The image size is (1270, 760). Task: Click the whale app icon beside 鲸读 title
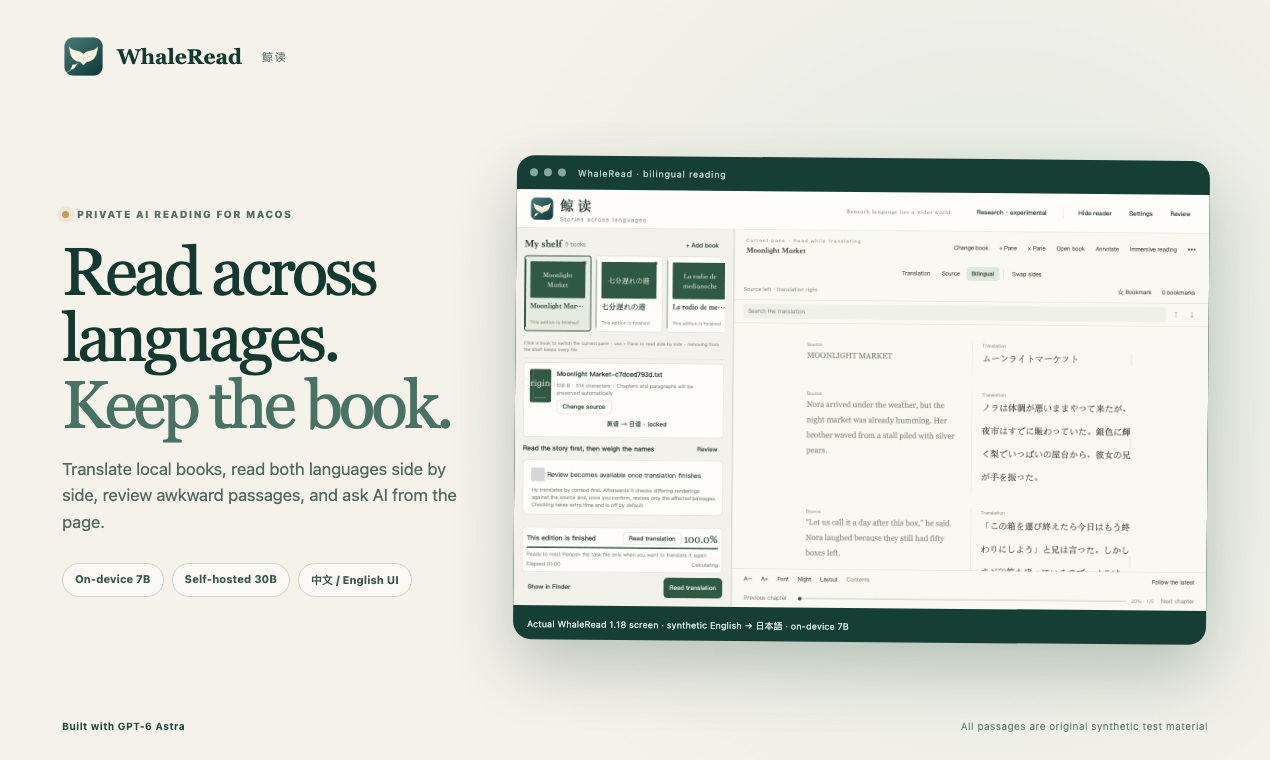(x=542, y=208)
